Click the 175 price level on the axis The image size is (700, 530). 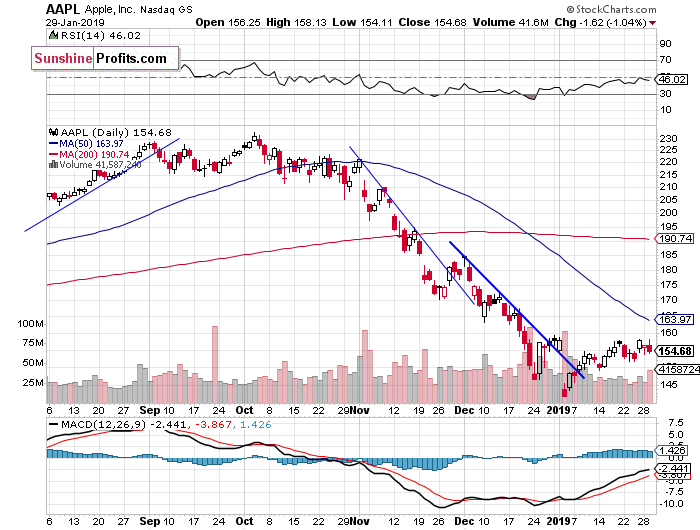click(x=668, y=284)
